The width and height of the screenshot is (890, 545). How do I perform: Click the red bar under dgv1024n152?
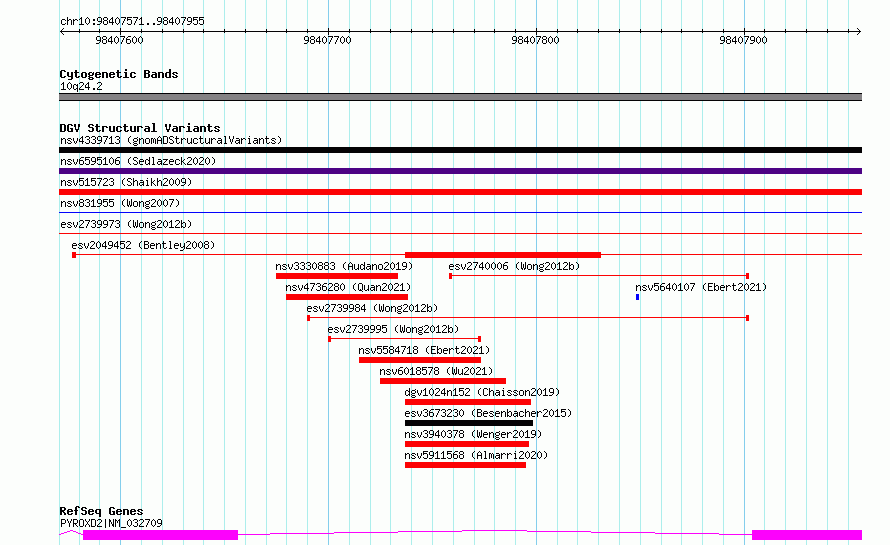(468, 403)
